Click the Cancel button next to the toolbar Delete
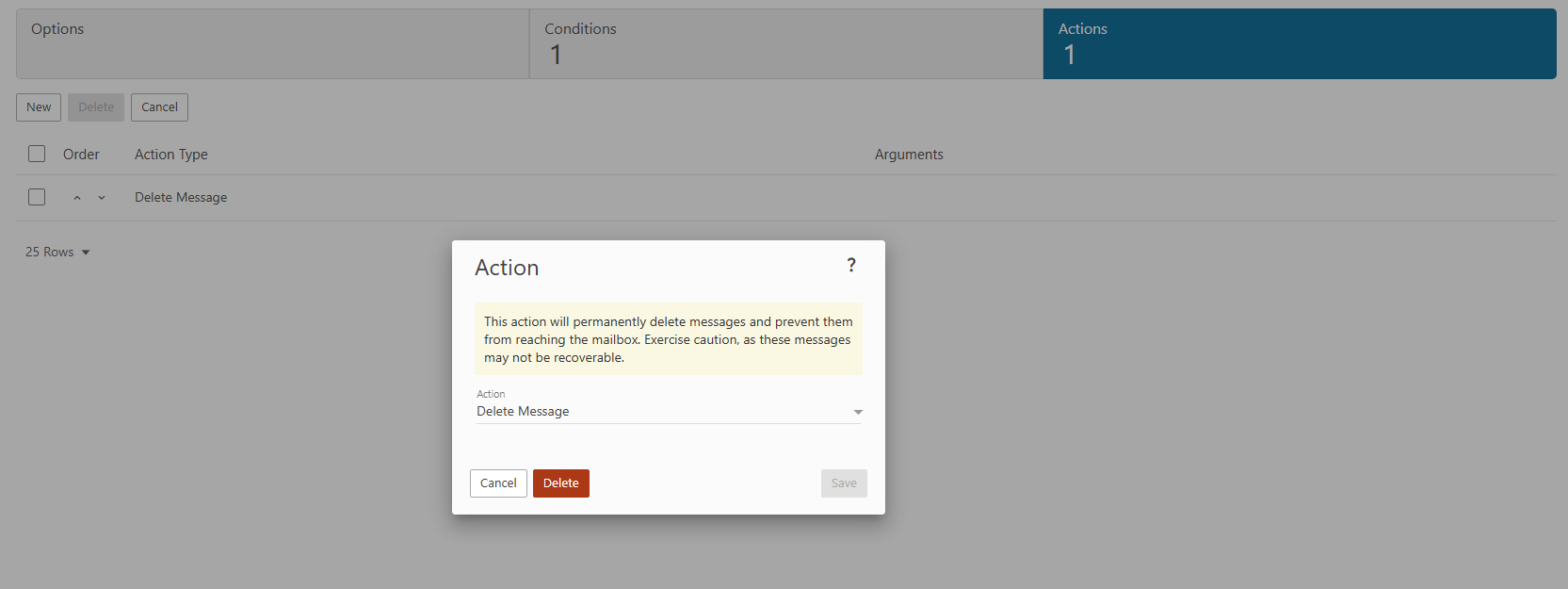This screenshot has height=589, width=1568. [x=159, y=107]
